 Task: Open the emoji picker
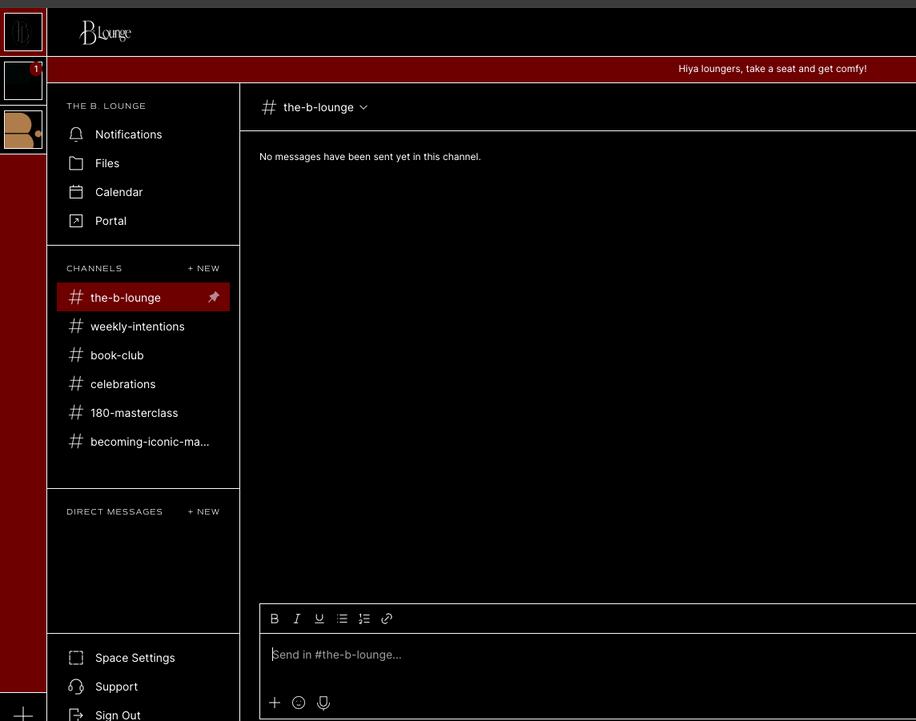coord(299,702)
